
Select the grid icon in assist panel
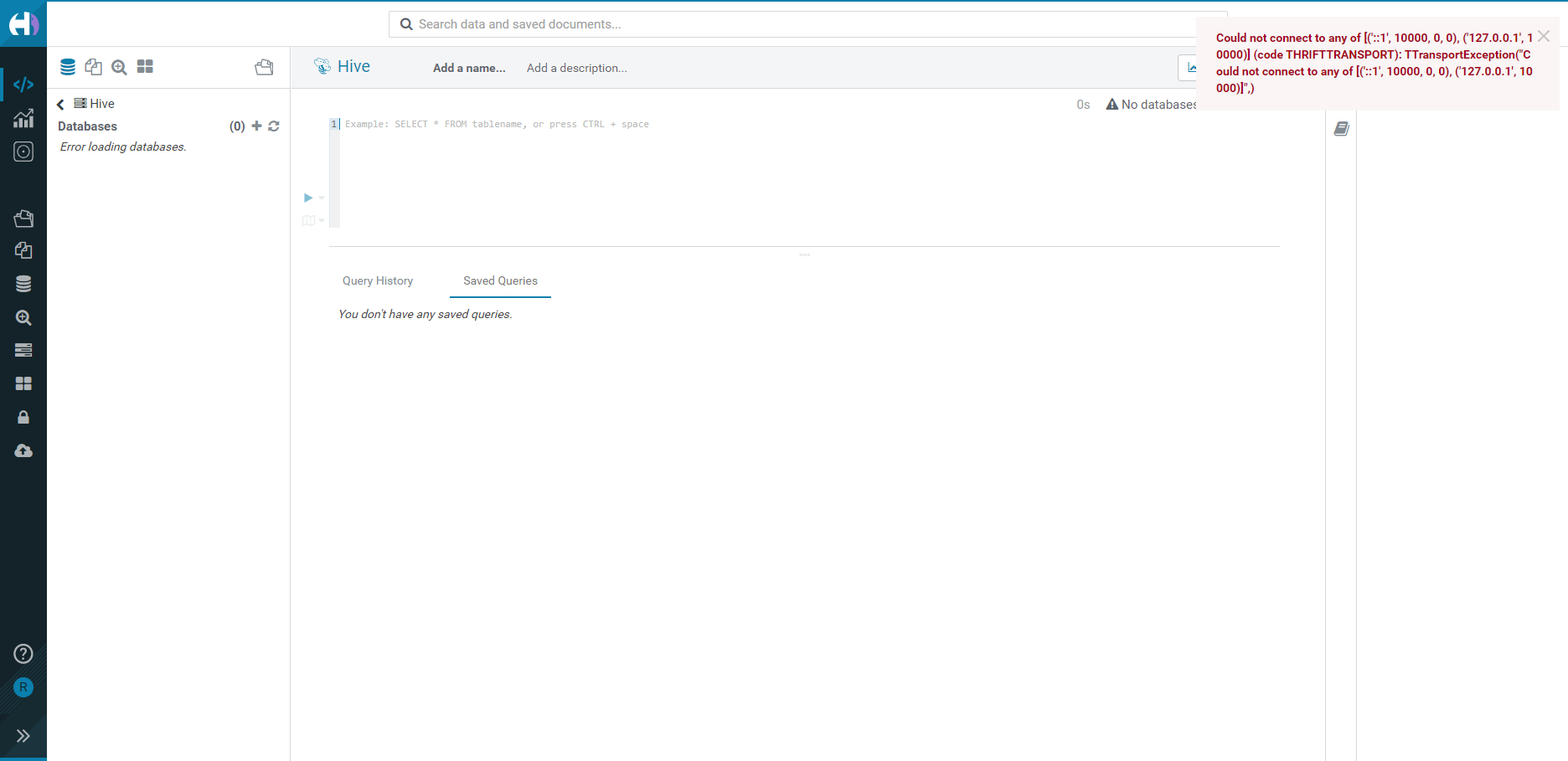pyautogui.click(x=145, y=66)
